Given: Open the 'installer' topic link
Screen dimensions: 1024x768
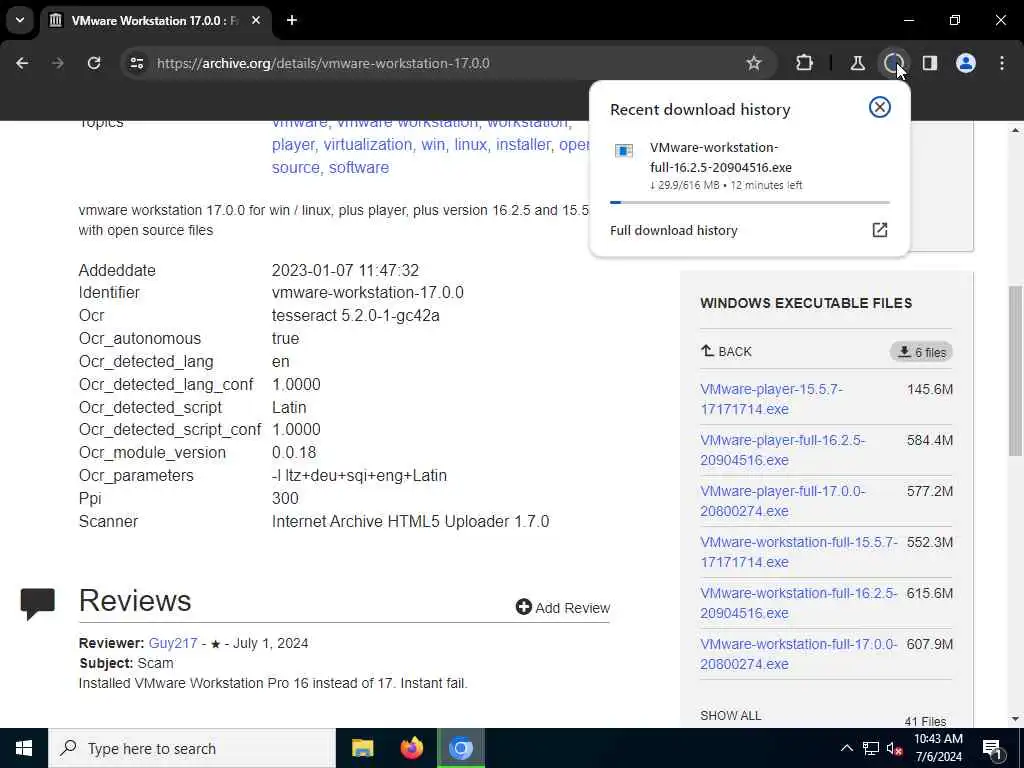Looking at the screenshot, I should [522, 144].
